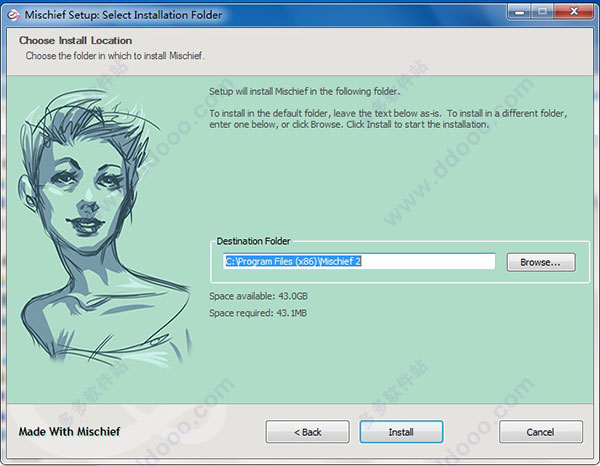Click the Mischief icon in title bar
The height and width of the screenshot is (466, 600).
[x=14, y=15]
